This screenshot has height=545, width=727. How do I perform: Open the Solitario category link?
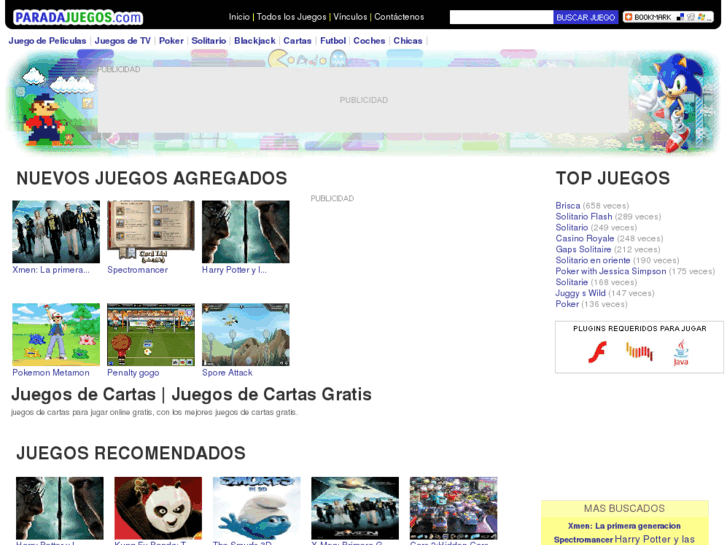click(209, 41)
